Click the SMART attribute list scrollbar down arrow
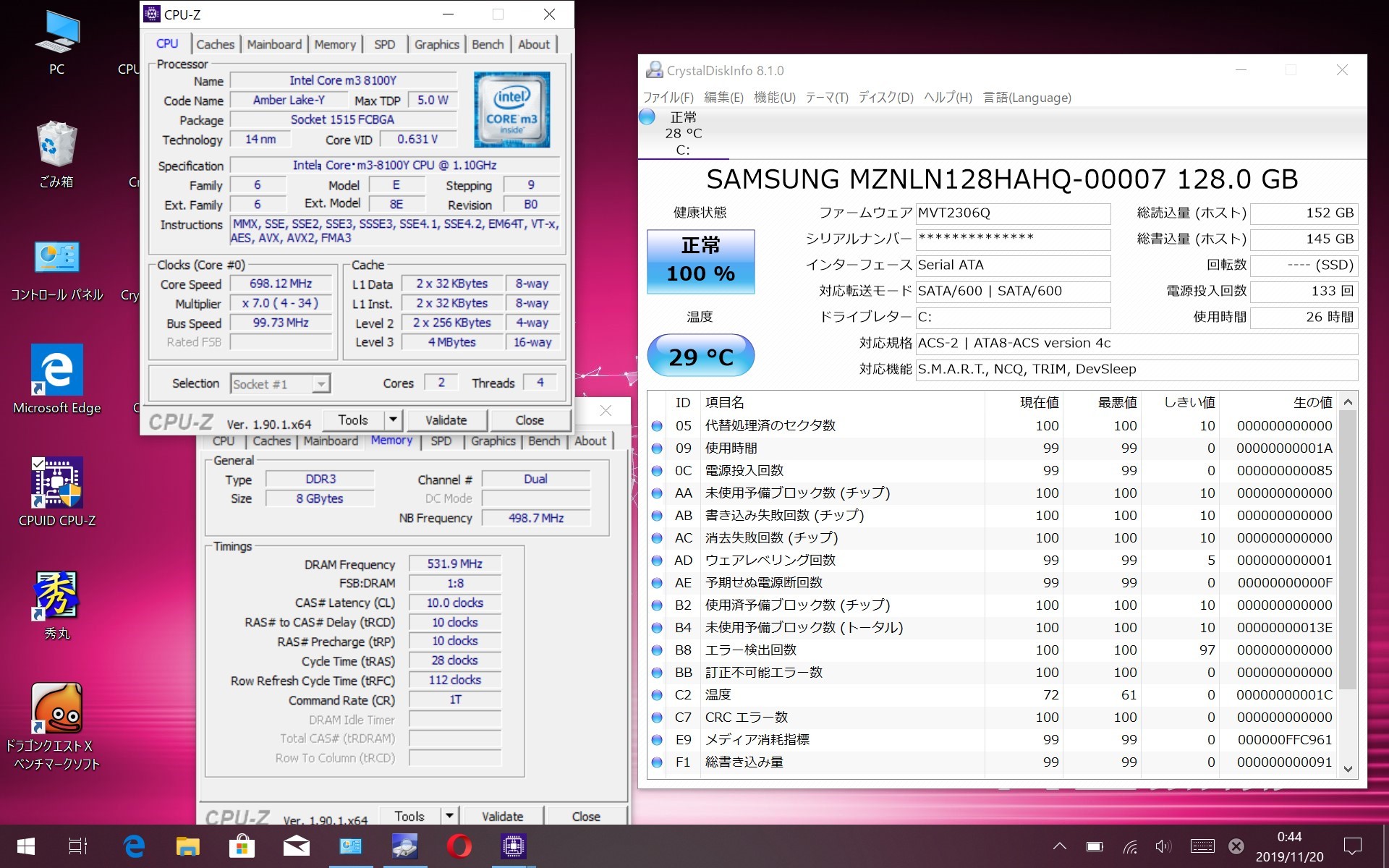The image size is (1389, 868). pos(1347,769)
